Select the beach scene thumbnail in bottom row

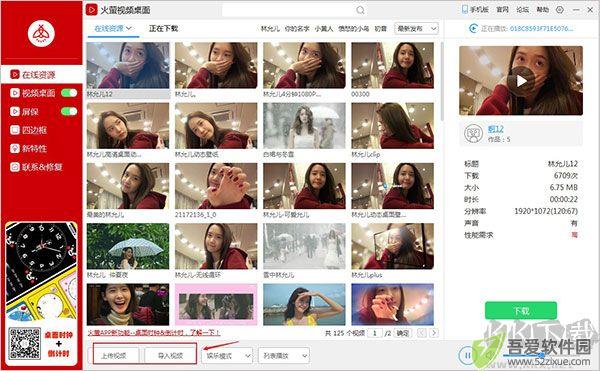coord(304,304)
